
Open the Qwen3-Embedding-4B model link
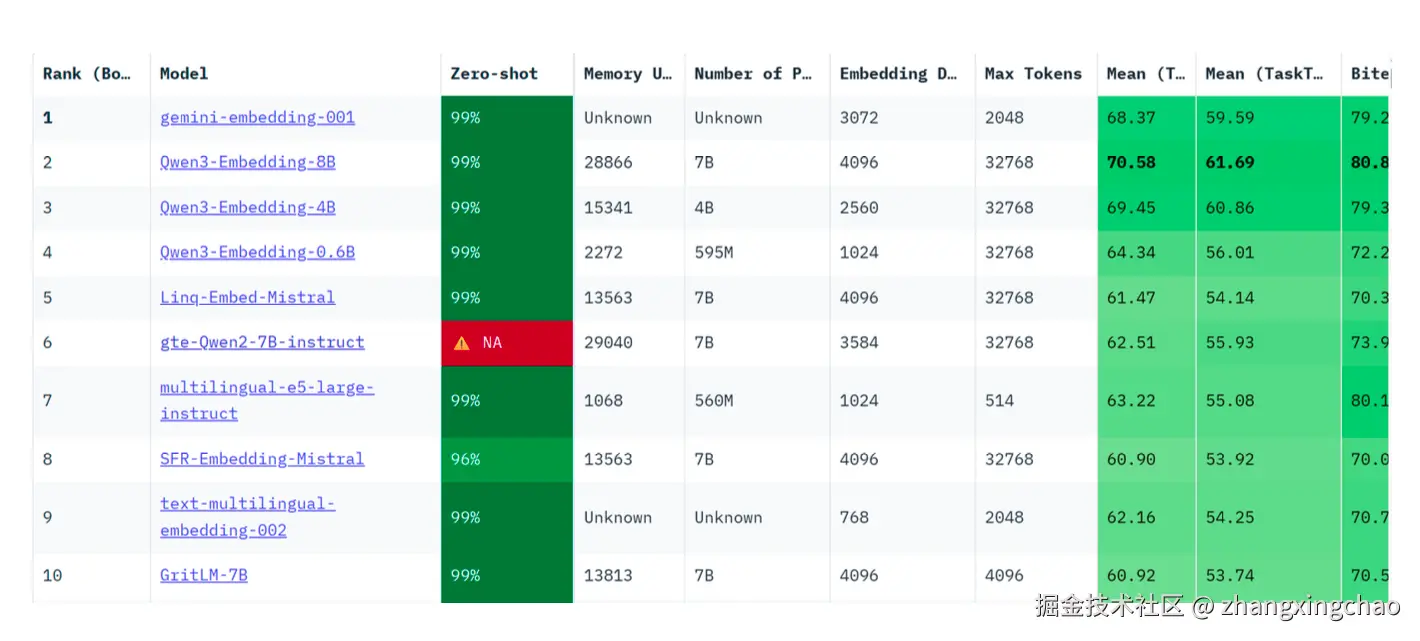click(x=247, y=207)
